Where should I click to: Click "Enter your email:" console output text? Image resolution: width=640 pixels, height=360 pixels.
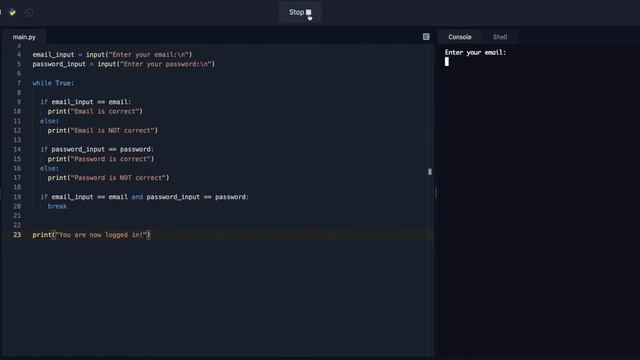coord(475,52)
